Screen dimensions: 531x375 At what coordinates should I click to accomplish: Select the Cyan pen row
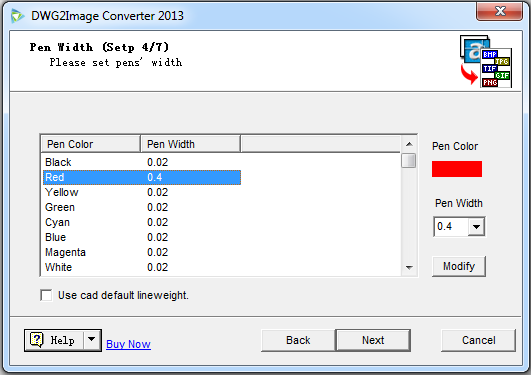pos(142,222)
